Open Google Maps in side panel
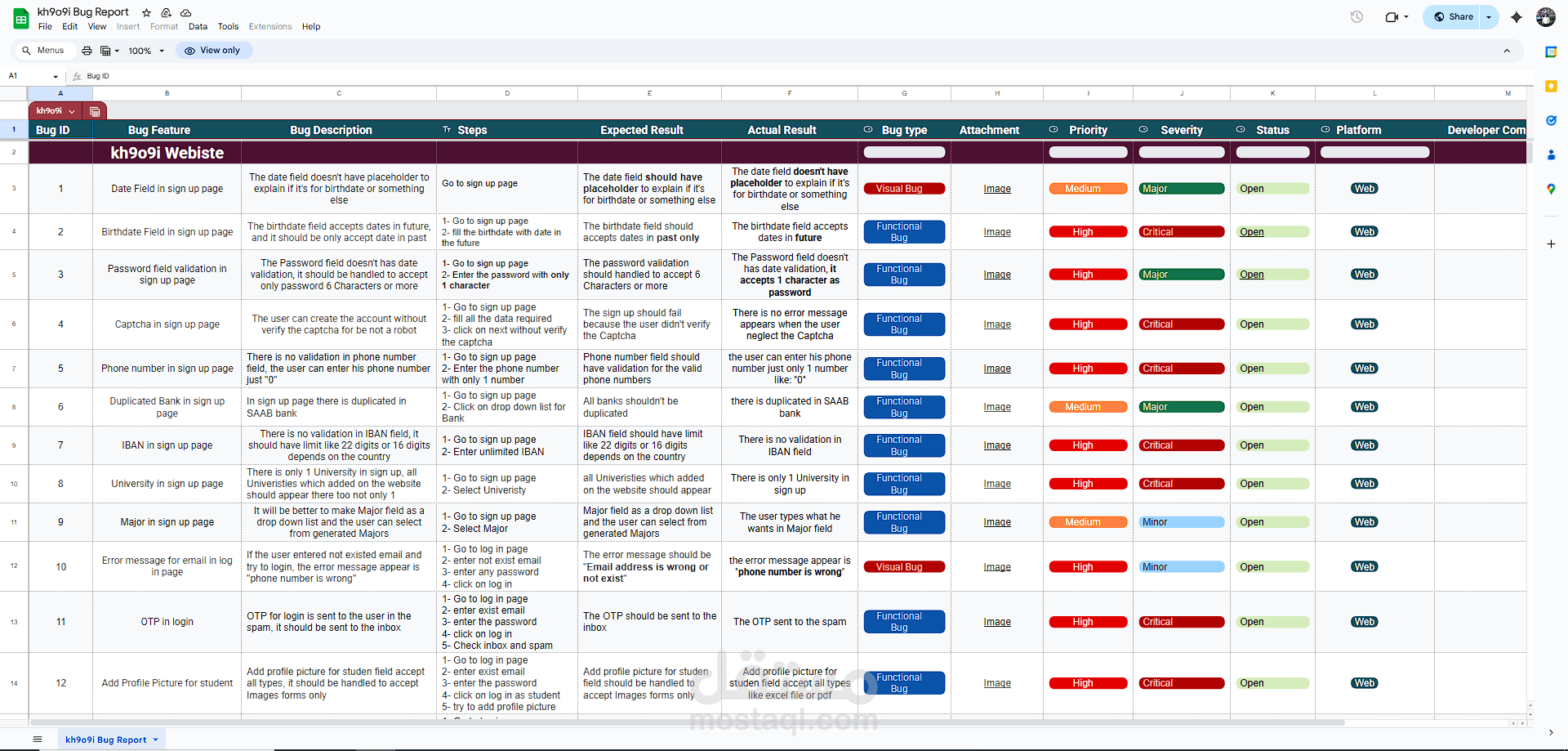Viewport: 1568px width, 751px height. click(1551, 189)
